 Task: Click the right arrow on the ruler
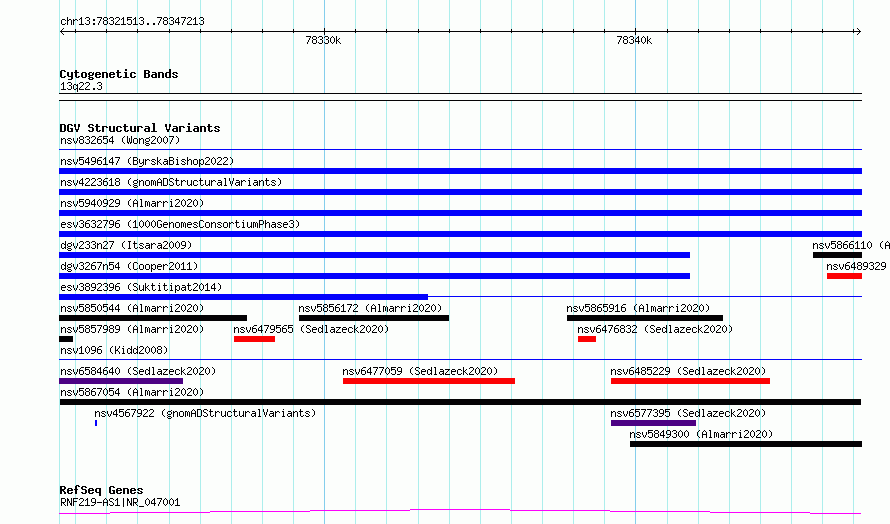[858, 32]
